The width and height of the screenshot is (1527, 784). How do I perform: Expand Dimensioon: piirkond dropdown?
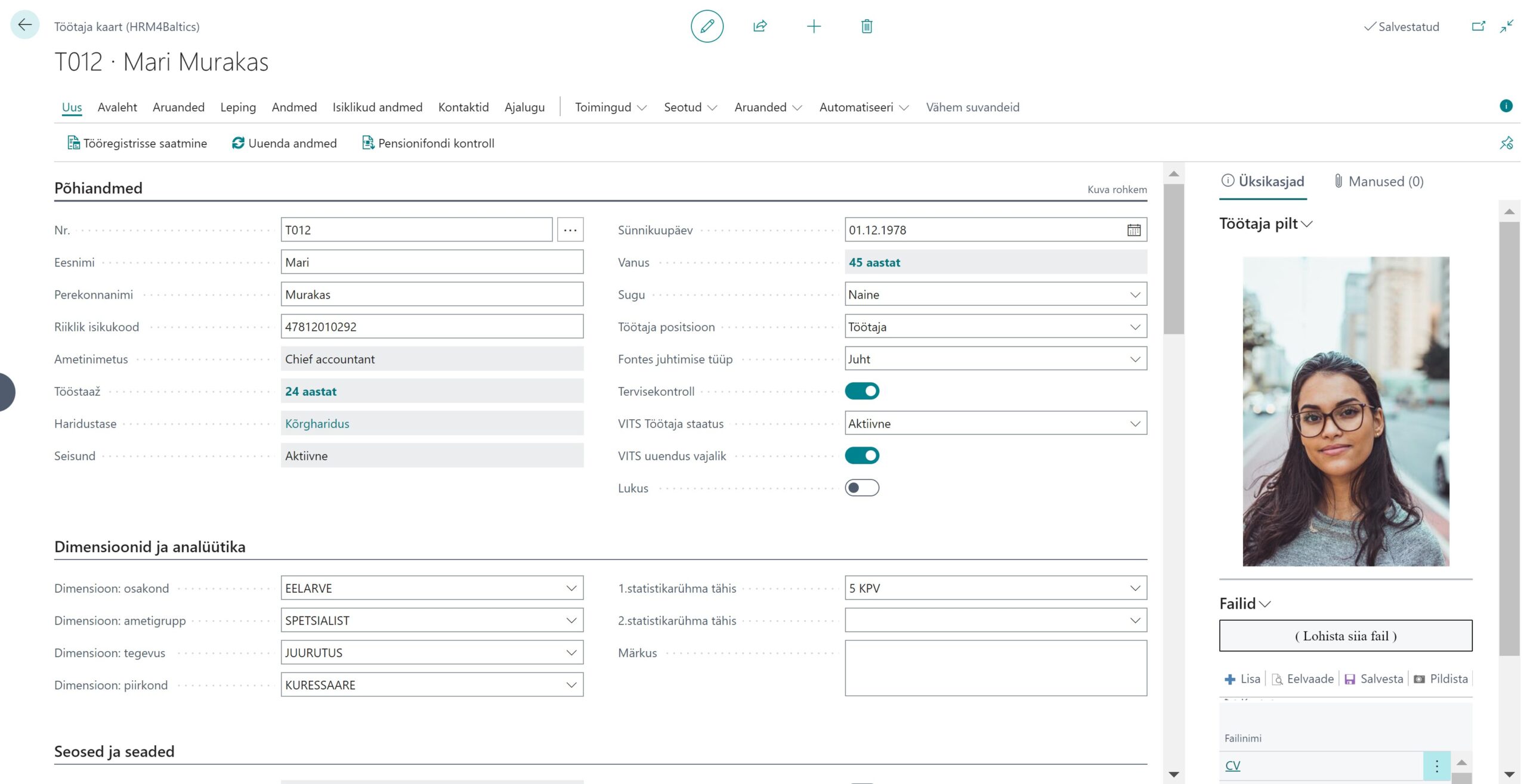click(571, 685)
